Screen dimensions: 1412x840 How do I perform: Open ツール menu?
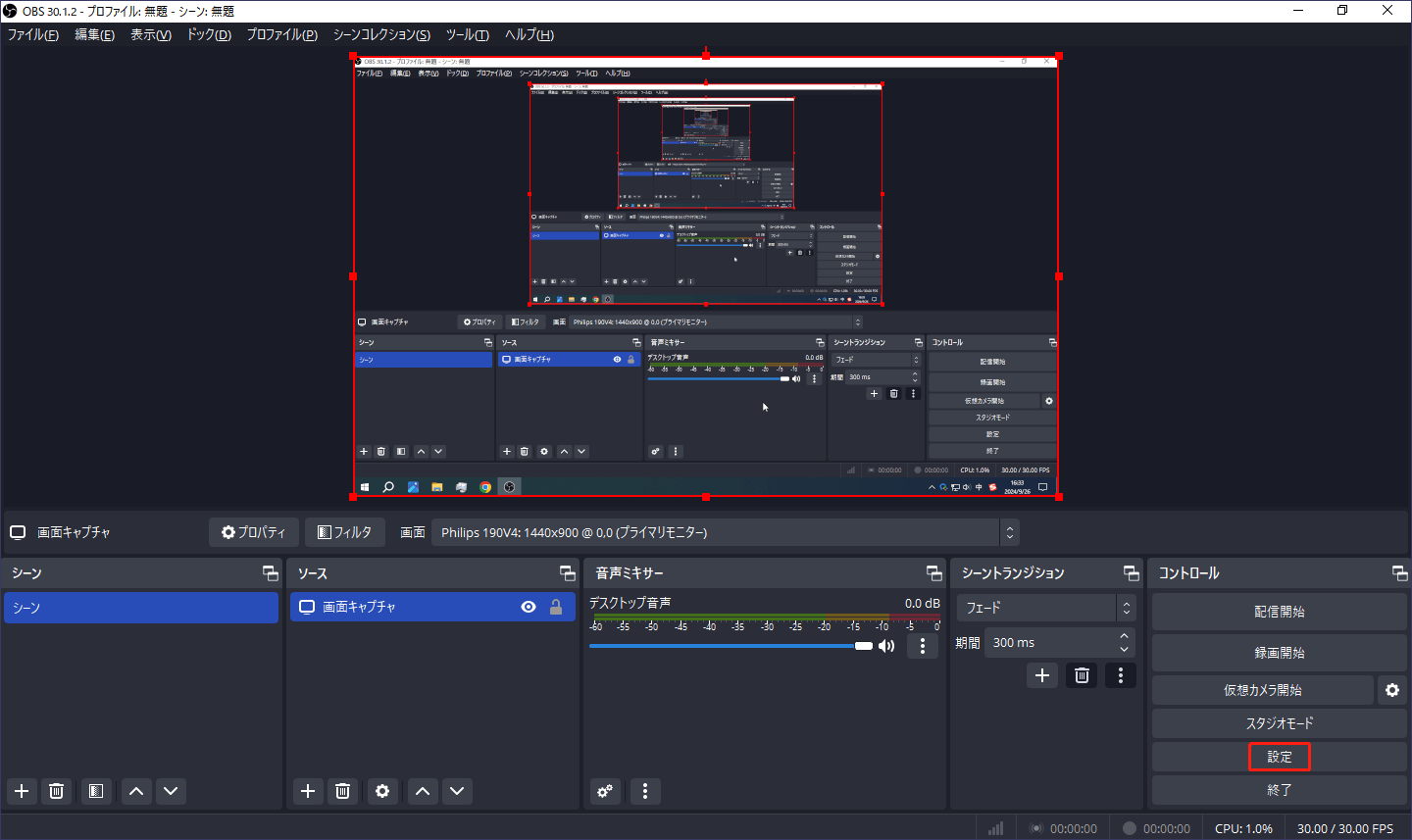468,34
